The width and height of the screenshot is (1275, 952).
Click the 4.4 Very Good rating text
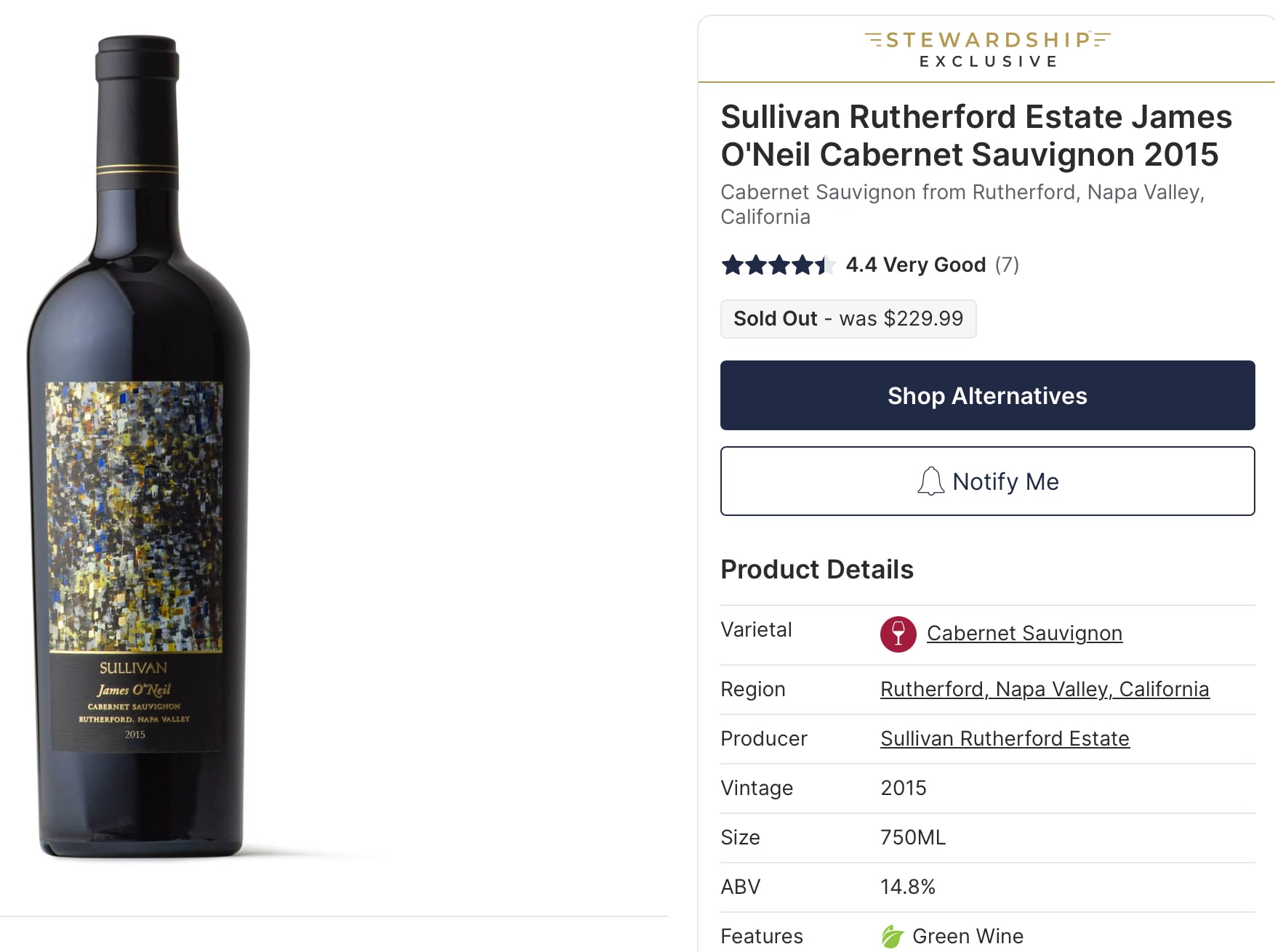tap(915, 265)
